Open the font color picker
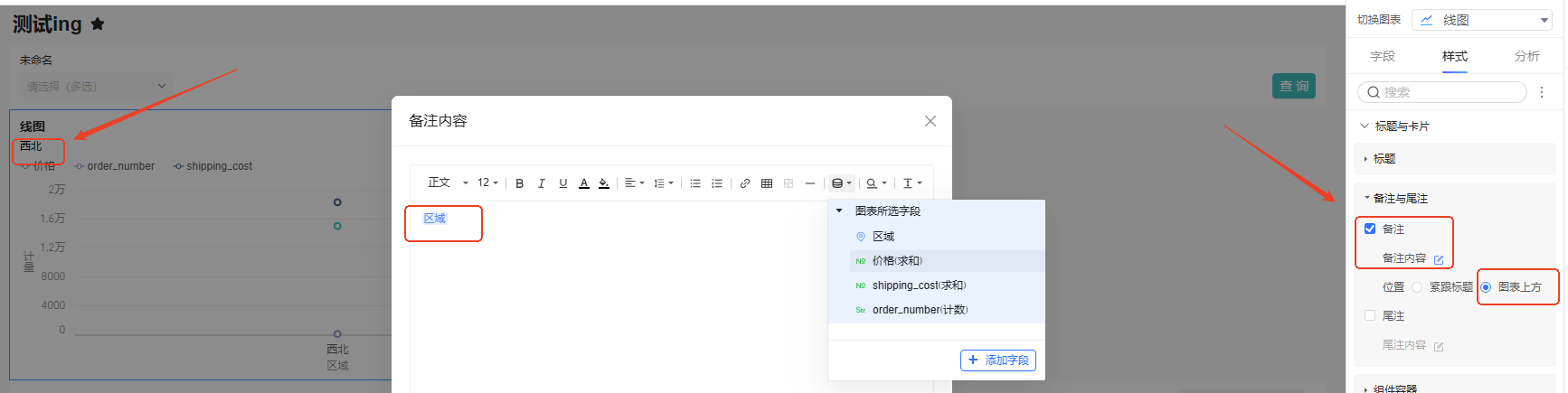Screen dimensions: 1568x393 click(x=584, y=183)
